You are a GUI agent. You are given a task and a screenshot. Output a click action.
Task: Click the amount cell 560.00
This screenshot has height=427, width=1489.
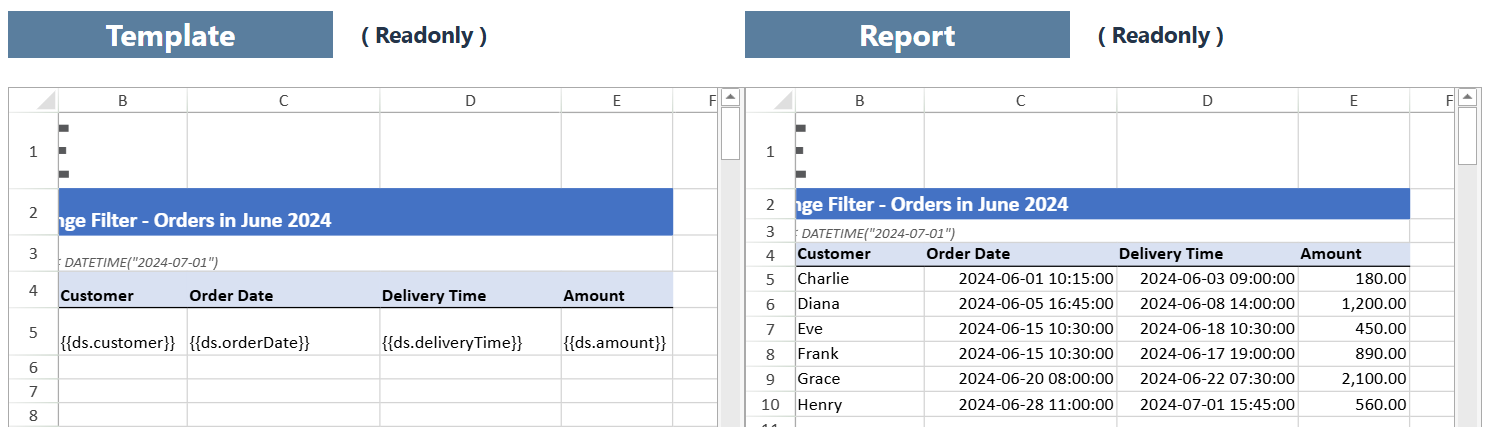(x=1354, y=405)
